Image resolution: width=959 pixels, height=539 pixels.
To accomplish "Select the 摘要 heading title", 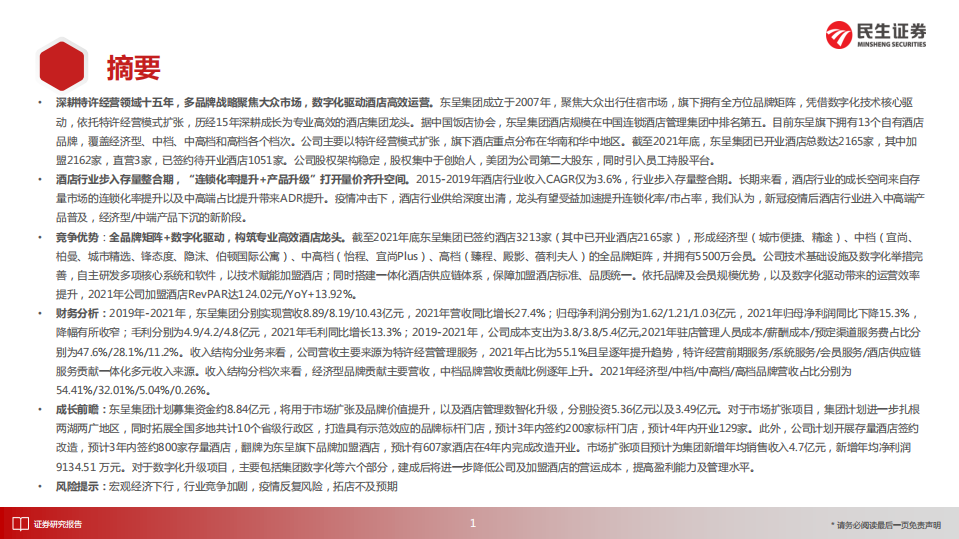I will (133, 67).
